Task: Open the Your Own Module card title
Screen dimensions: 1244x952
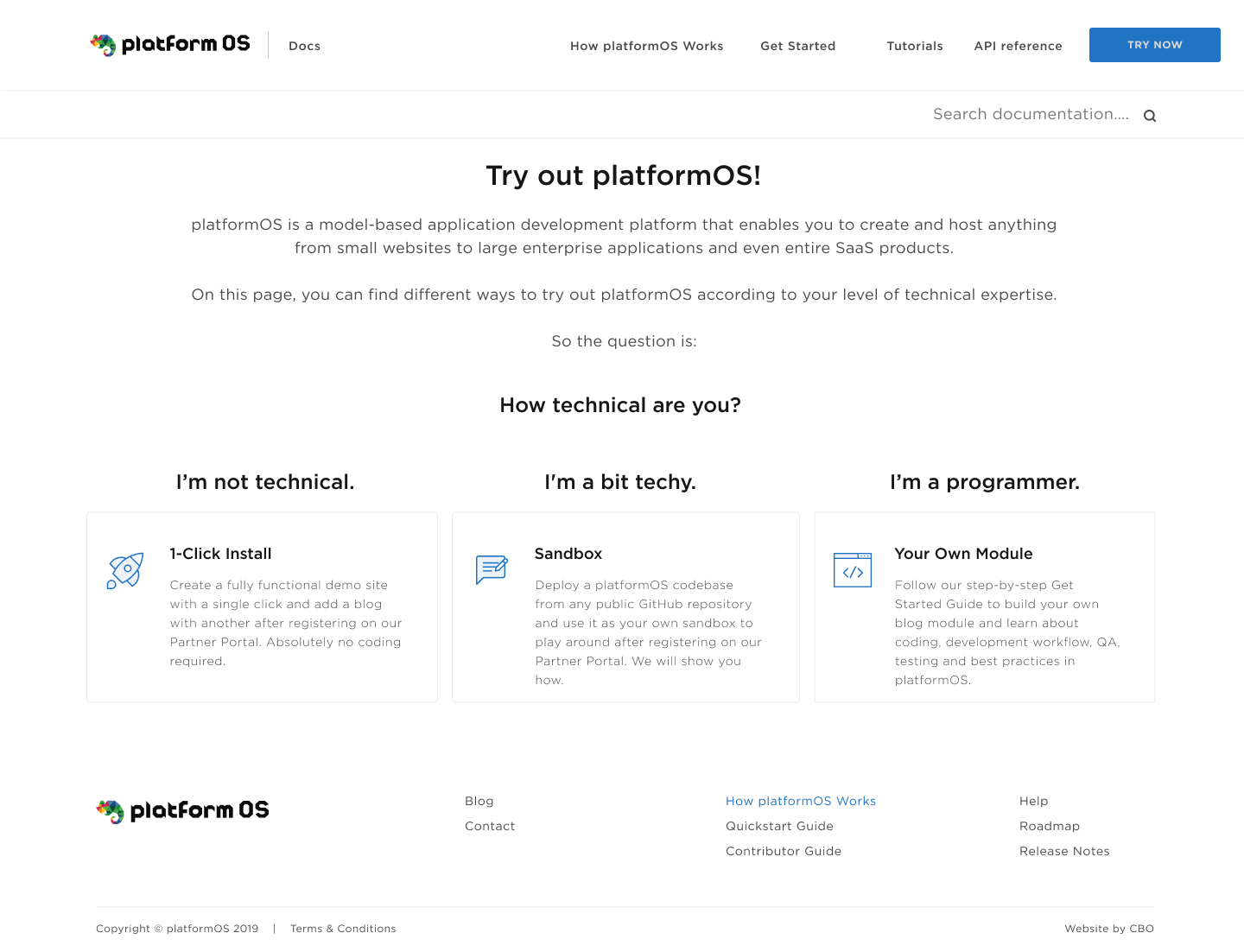Action: coord(964,554)
